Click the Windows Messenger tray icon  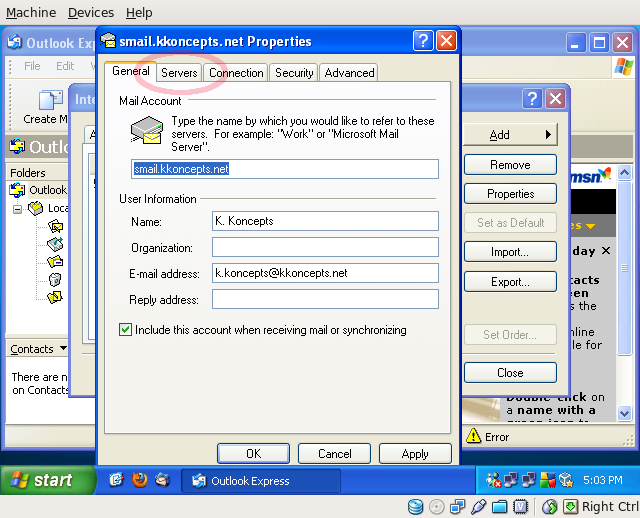pyautogui.click(x=493, y=480)
